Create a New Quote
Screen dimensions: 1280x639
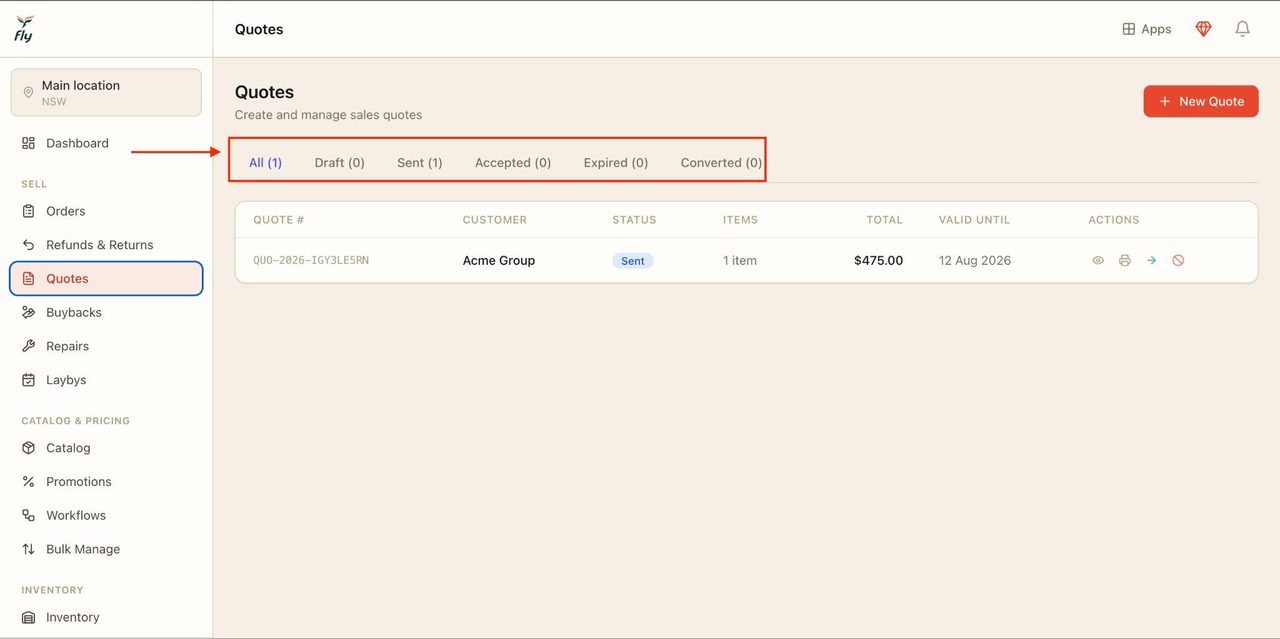click(x=1201, y=101)
